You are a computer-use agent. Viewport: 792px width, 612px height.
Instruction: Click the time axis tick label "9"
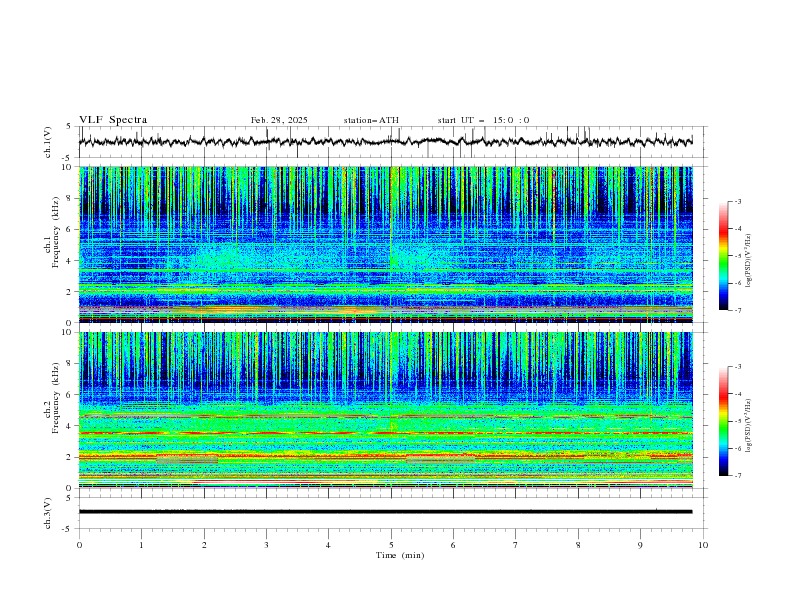tap(640, 545)
